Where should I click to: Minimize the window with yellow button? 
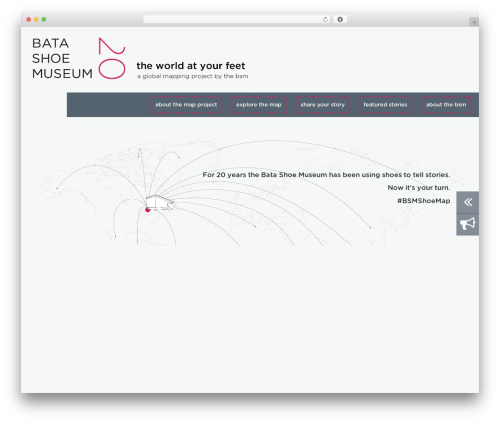tap(36, 20)
